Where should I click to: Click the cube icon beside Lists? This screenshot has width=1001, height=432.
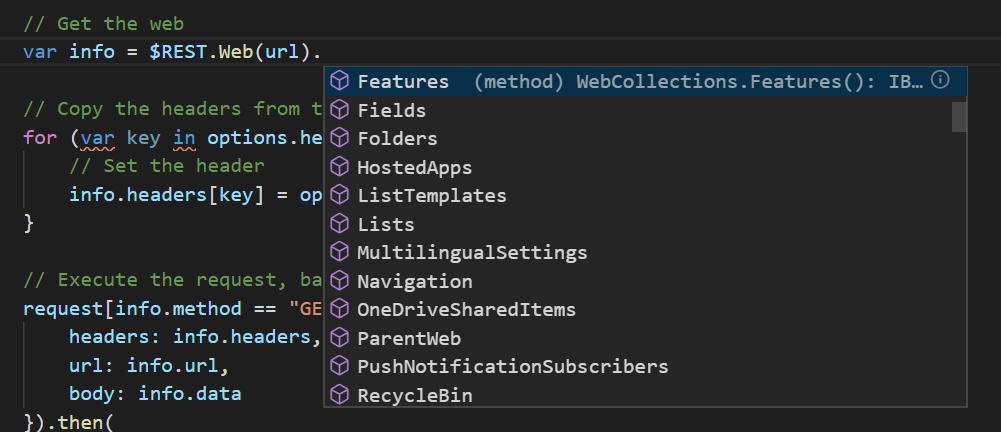pyautogui.click(x=339, y=224)
